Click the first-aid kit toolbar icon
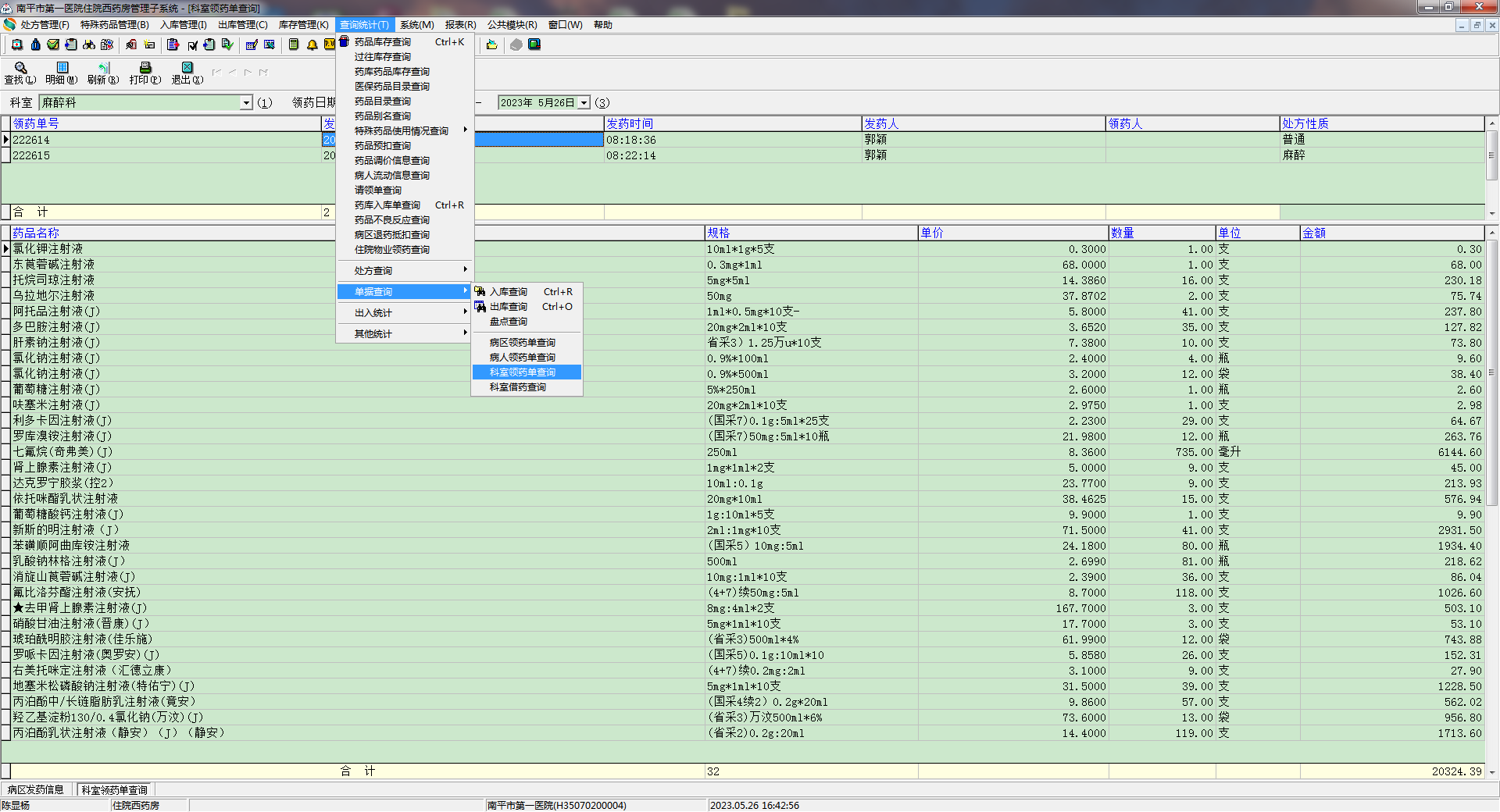The image size is (1500, 812). [x=17, y=45]
